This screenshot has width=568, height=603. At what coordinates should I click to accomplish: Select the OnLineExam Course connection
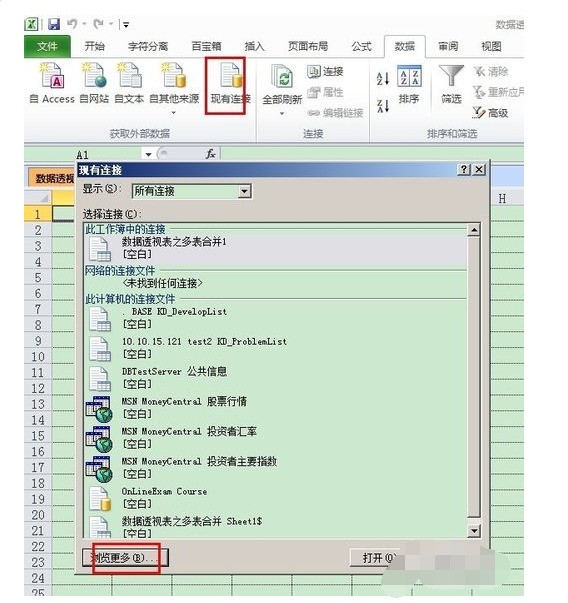tap(275, 498)
